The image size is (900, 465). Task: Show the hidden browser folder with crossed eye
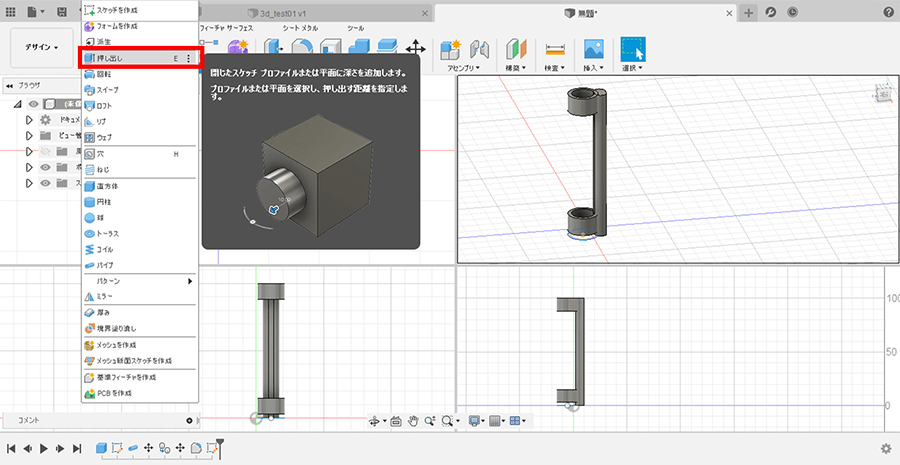(x=45, y=152)
